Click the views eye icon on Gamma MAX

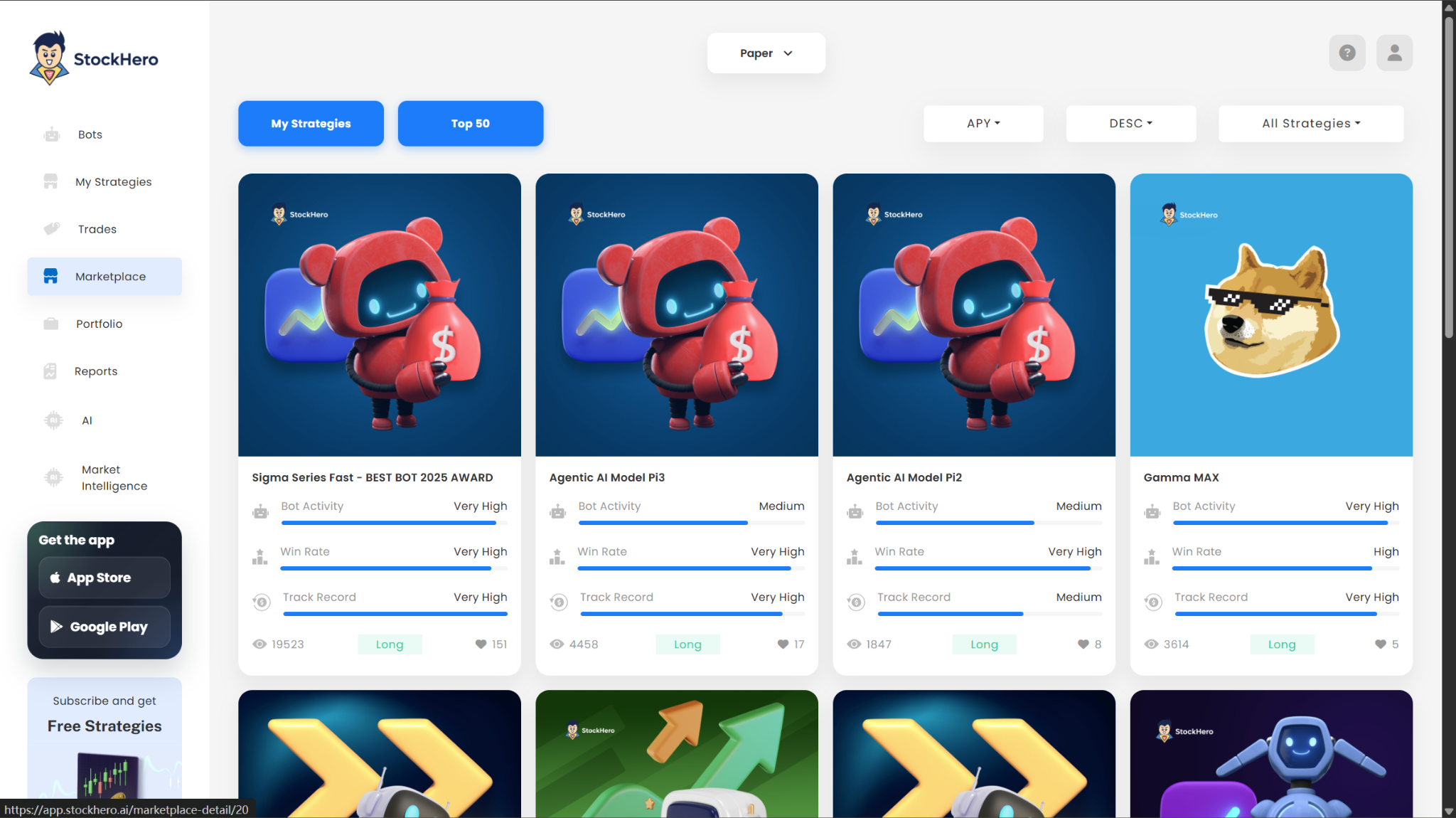1151,644
